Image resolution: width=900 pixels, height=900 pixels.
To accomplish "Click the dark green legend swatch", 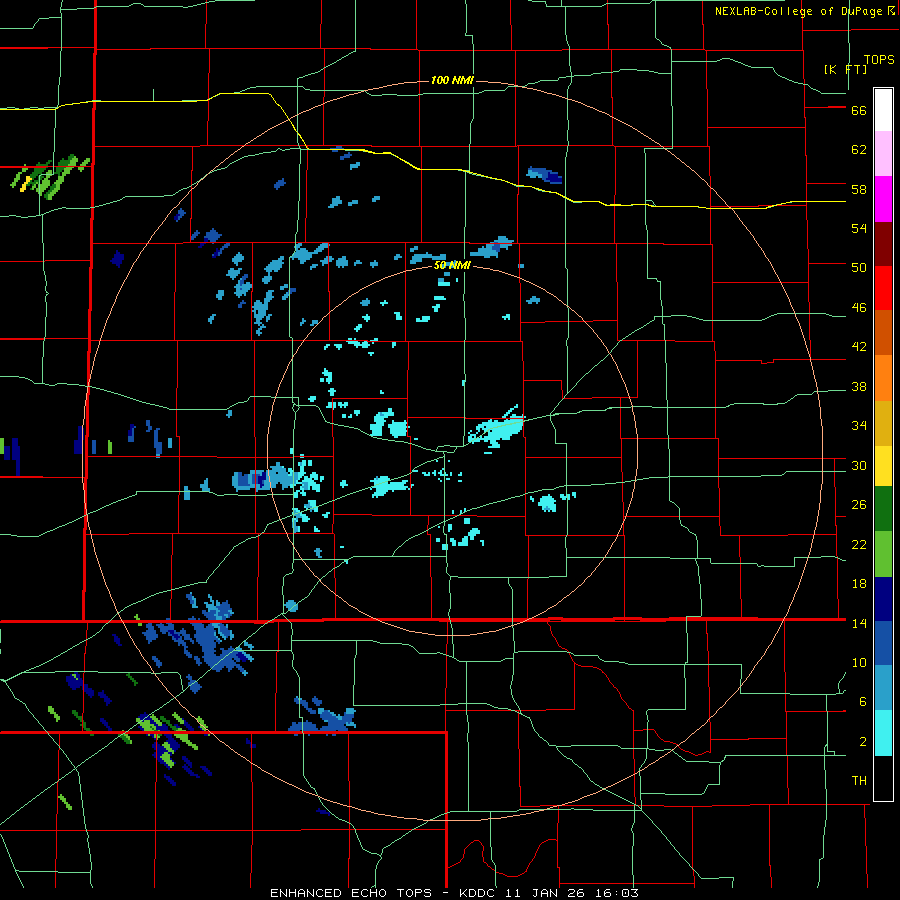I will [x=883, y=509].
